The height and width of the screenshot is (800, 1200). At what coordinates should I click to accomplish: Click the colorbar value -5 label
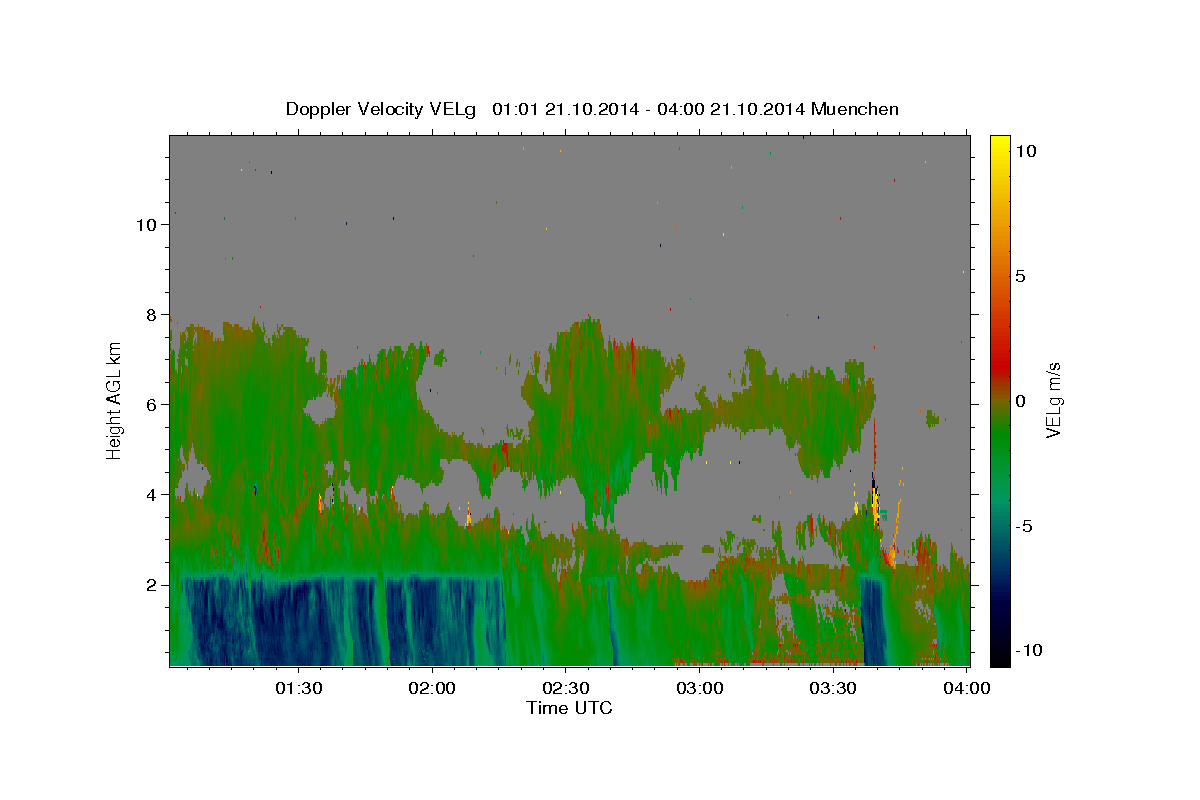pyautogui.click(x=1024, y=526)
